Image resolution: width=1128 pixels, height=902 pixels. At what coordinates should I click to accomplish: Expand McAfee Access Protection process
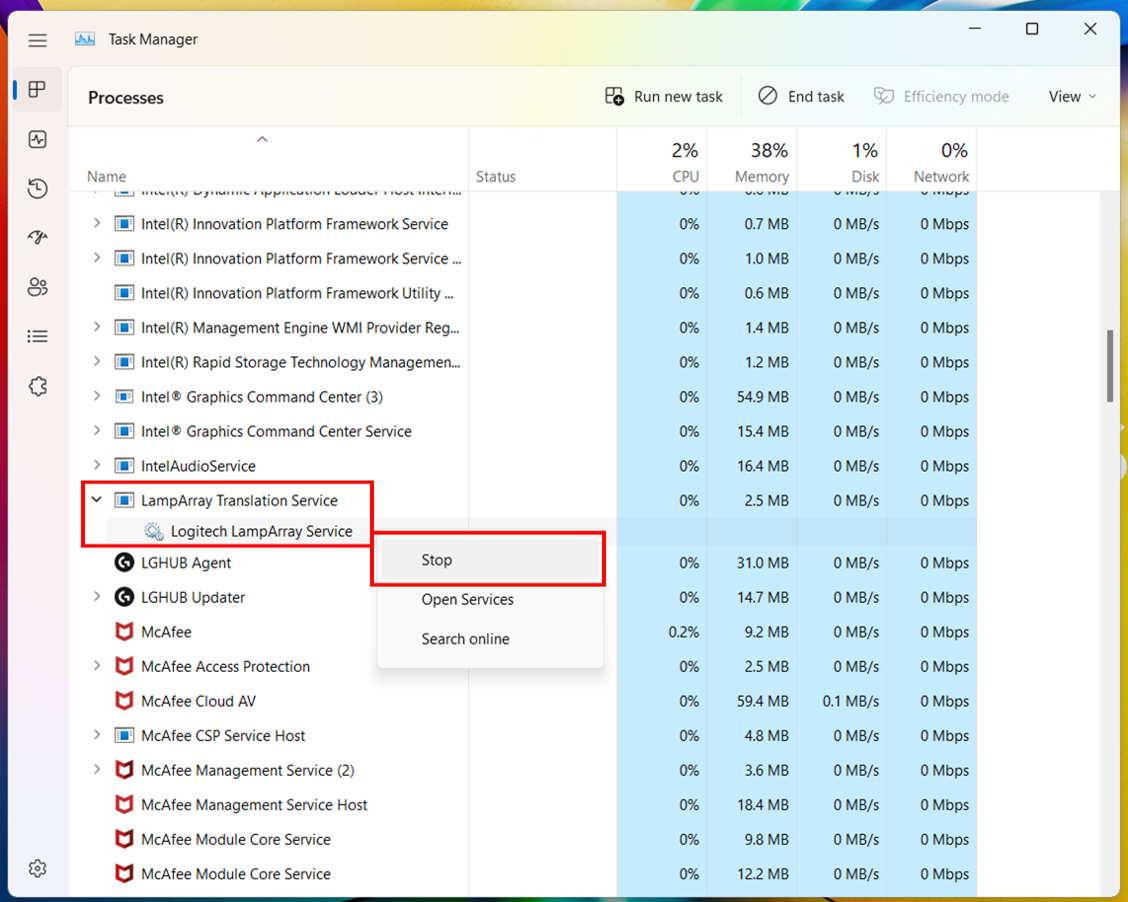(96, 666)
